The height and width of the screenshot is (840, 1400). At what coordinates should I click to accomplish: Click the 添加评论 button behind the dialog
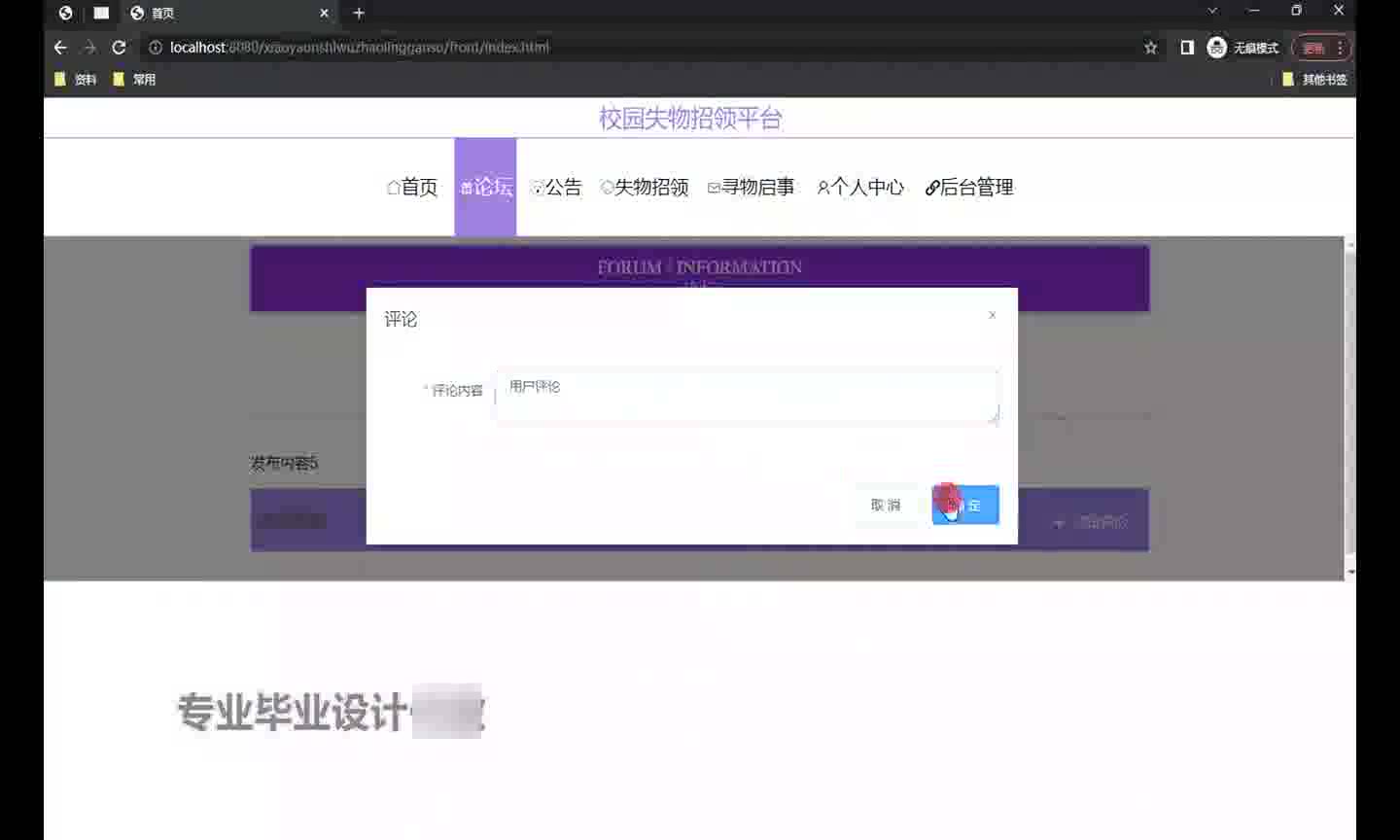pos(1092,522)
